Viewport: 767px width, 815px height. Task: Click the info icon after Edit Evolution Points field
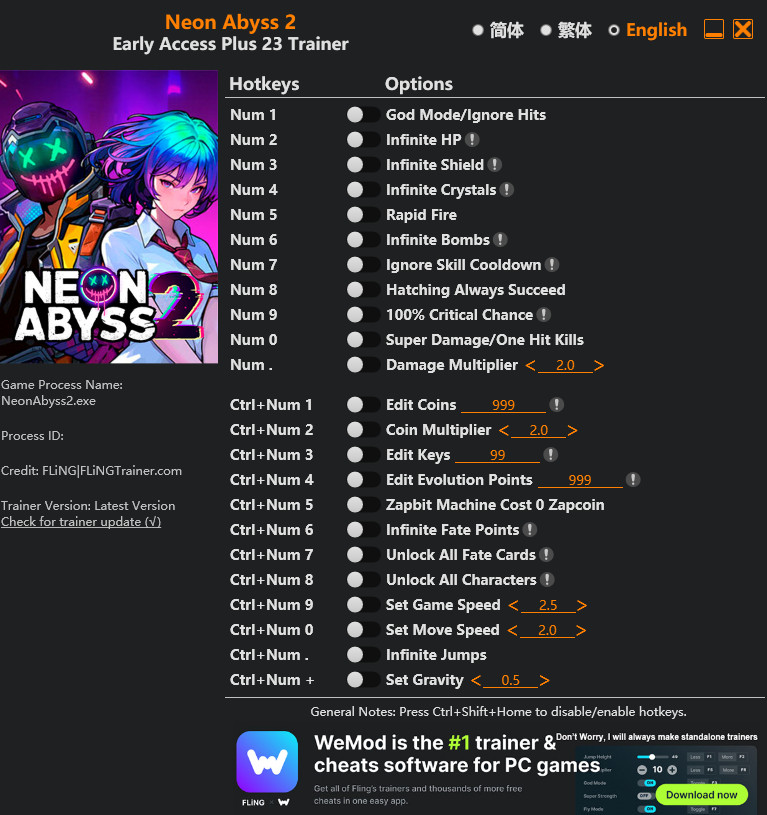632,480
